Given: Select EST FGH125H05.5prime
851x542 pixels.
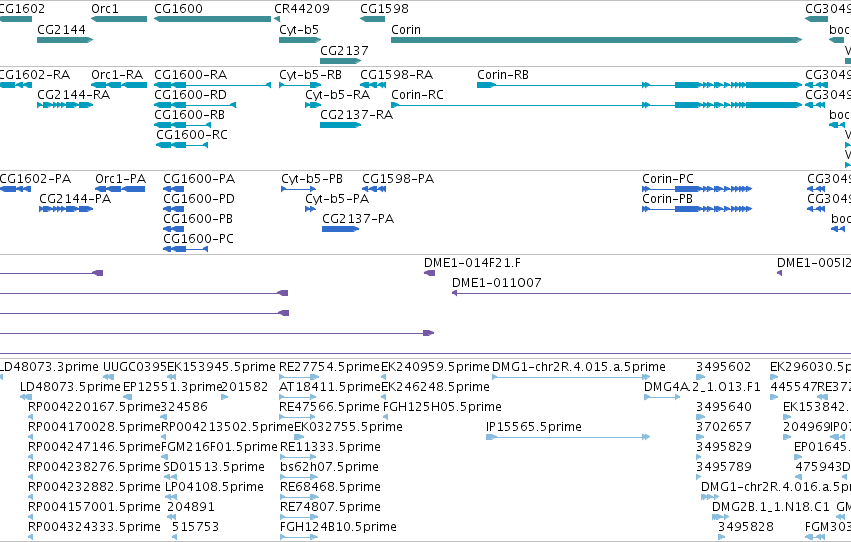Looking at the screenshot, I should [x=442, y=407].
